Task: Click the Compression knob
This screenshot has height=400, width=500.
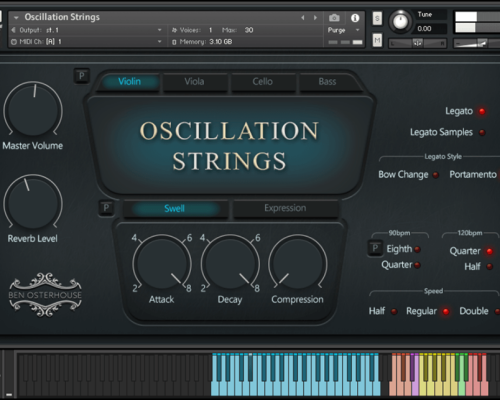Action: [x=298, y=262]
